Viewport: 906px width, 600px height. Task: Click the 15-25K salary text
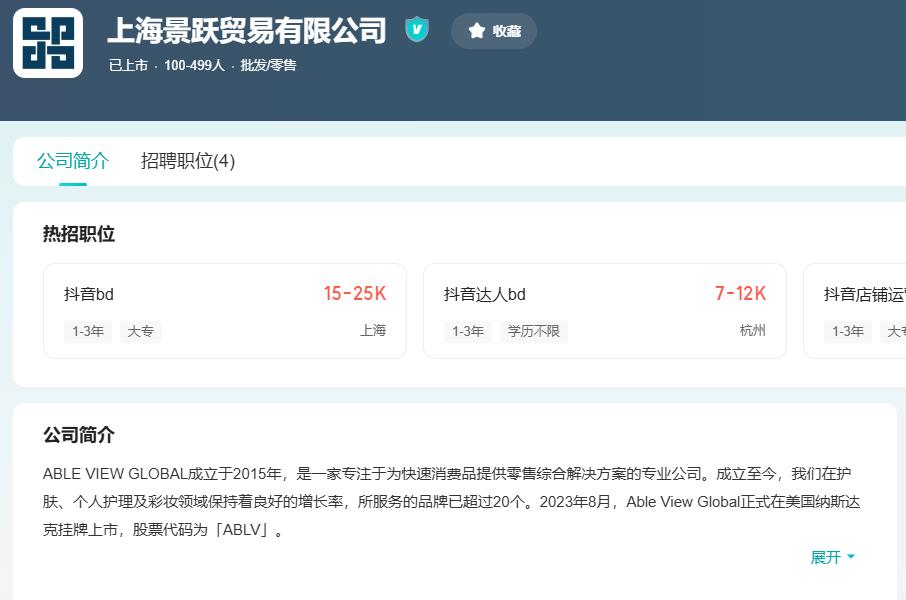[355, 294]
